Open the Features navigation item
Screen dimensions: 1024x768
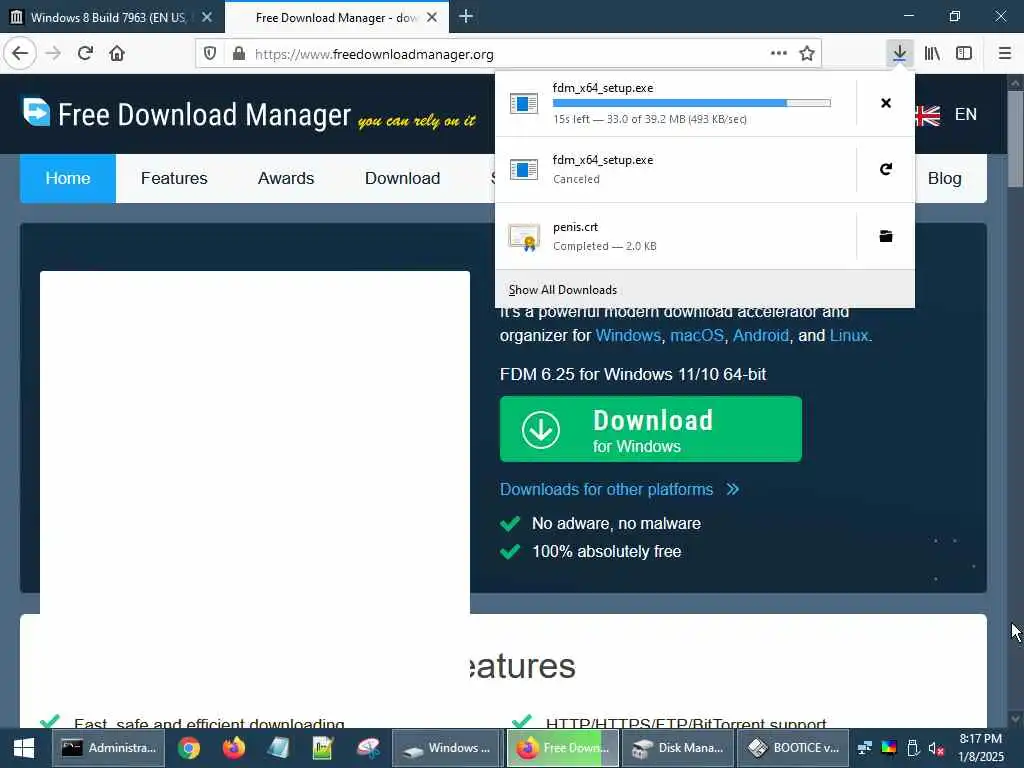[174, 178]
